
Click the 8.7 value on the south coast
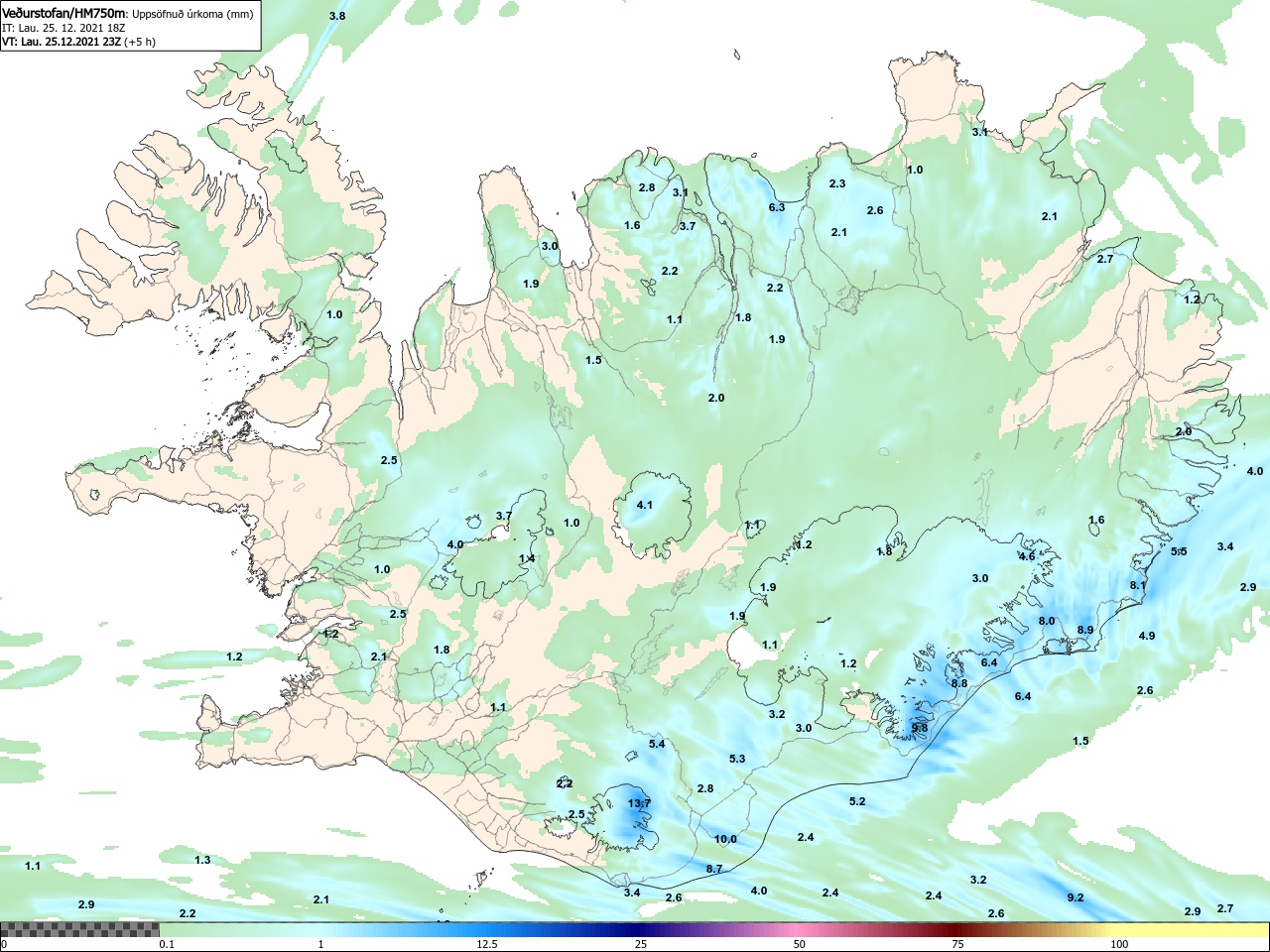click(x=714, y=869)
